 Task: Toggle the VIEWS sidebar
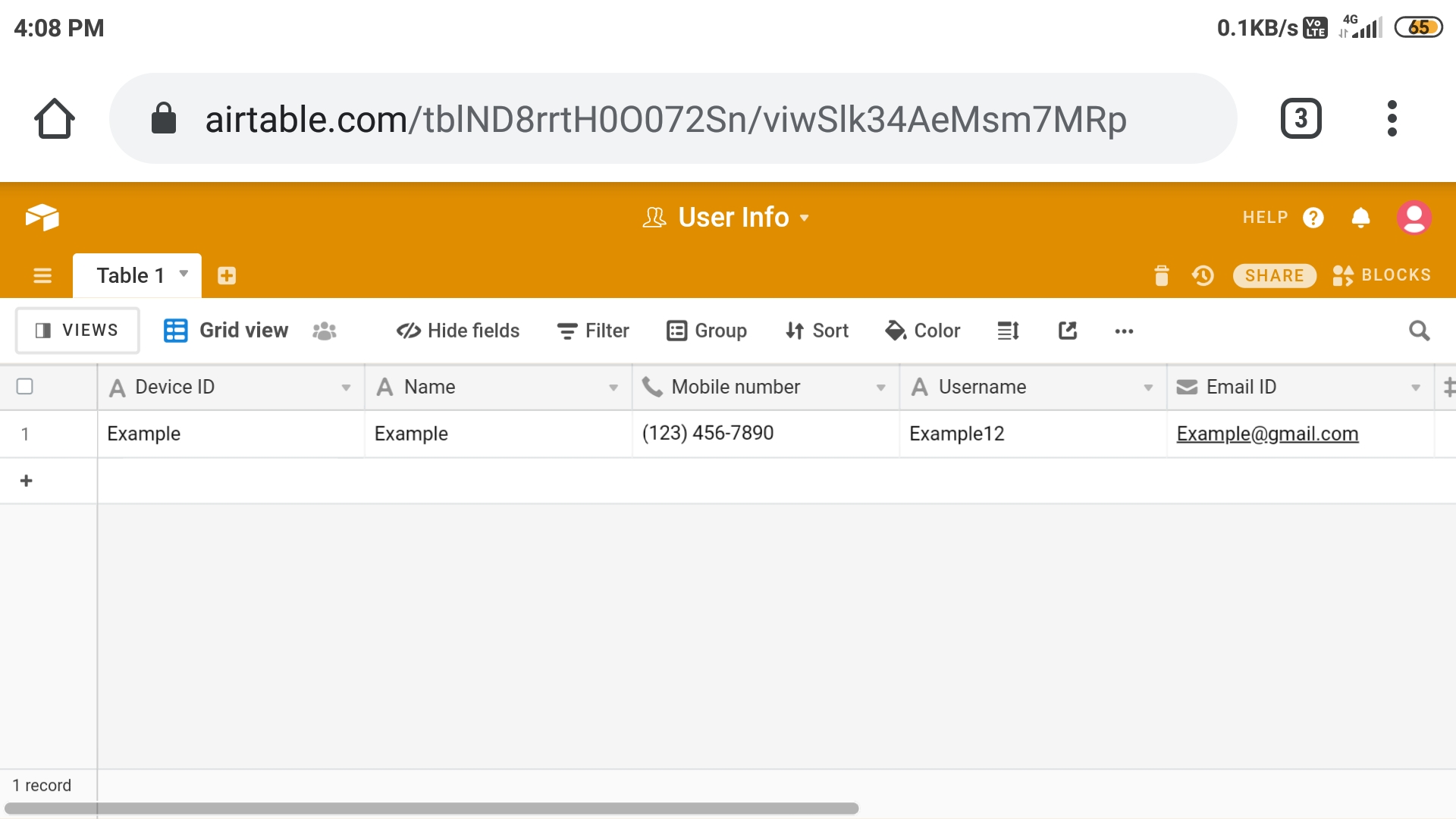coord(77,330)
